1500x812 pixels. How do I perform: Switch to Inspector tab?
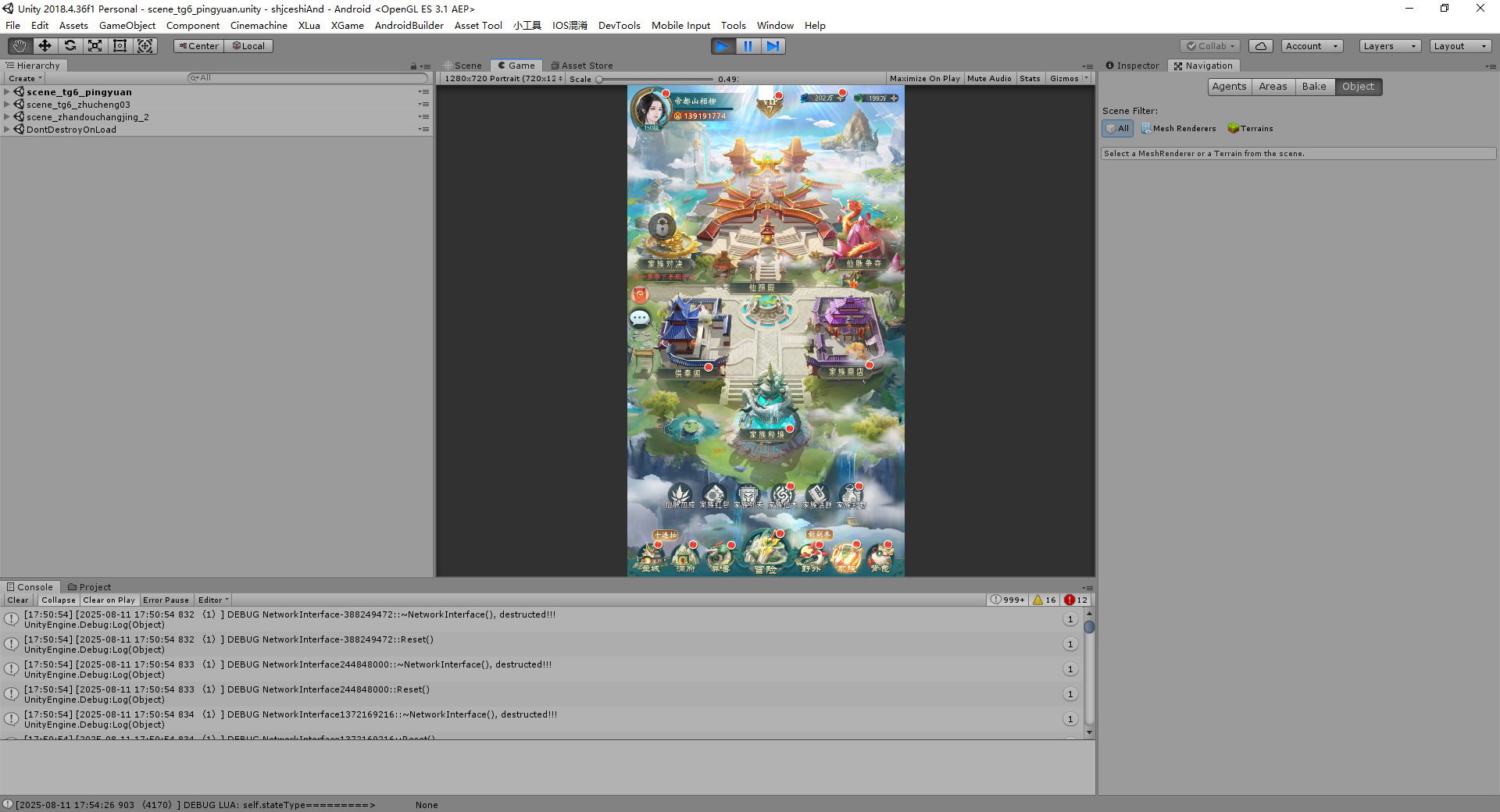click(1133, 66)
